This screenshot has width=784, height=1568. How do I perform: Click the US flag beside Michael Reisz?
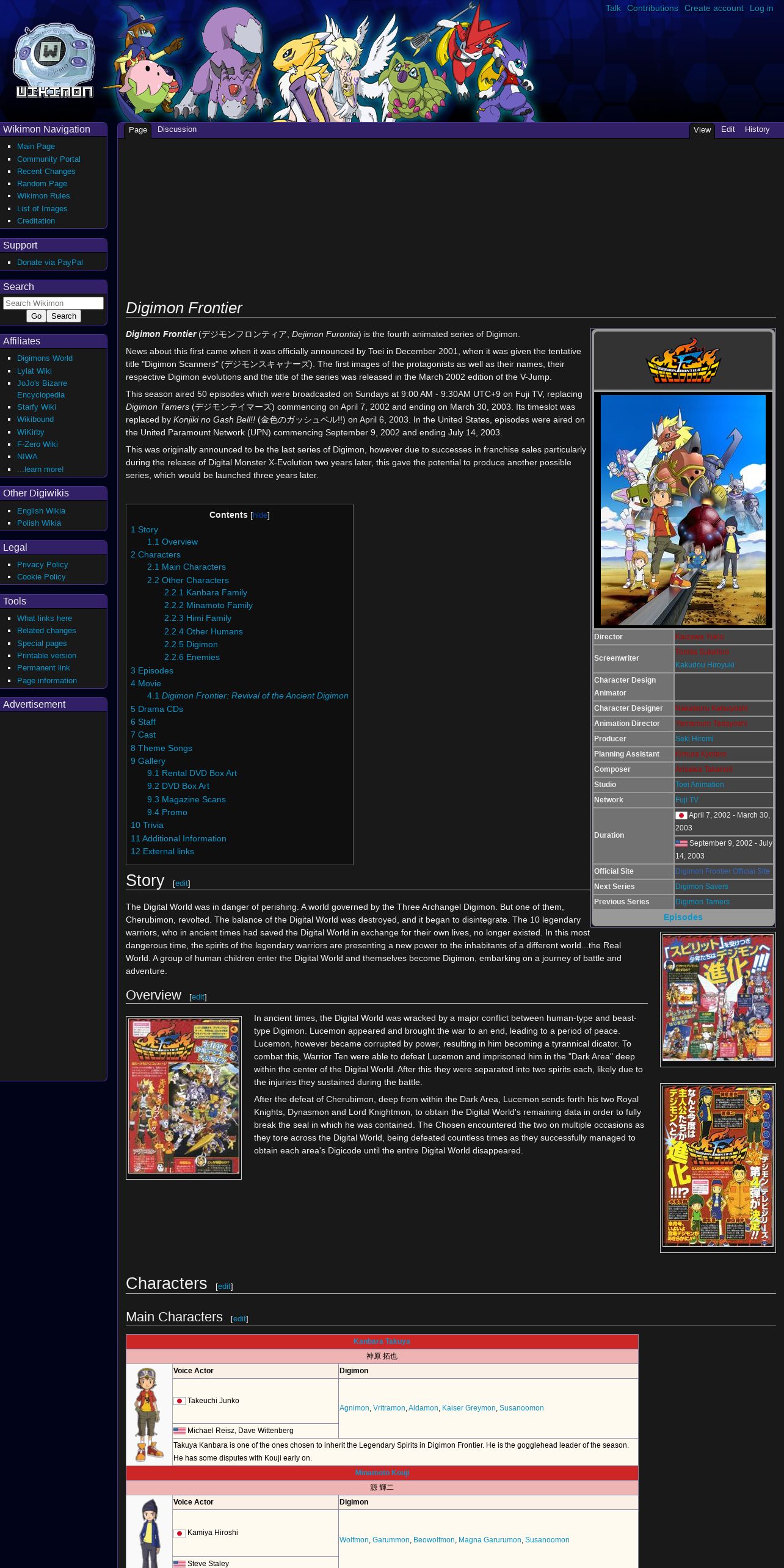pyautogui.click(x=180, y=1431)
